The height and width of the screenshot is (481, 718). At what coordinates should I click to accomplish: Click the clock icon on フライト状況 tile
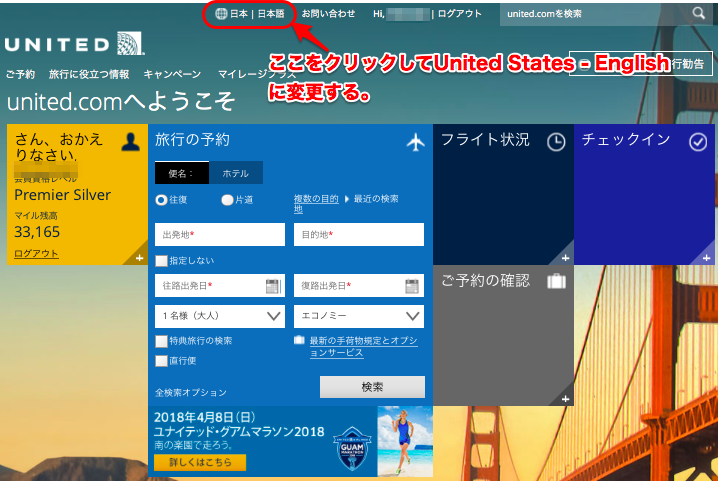[556, 142]
